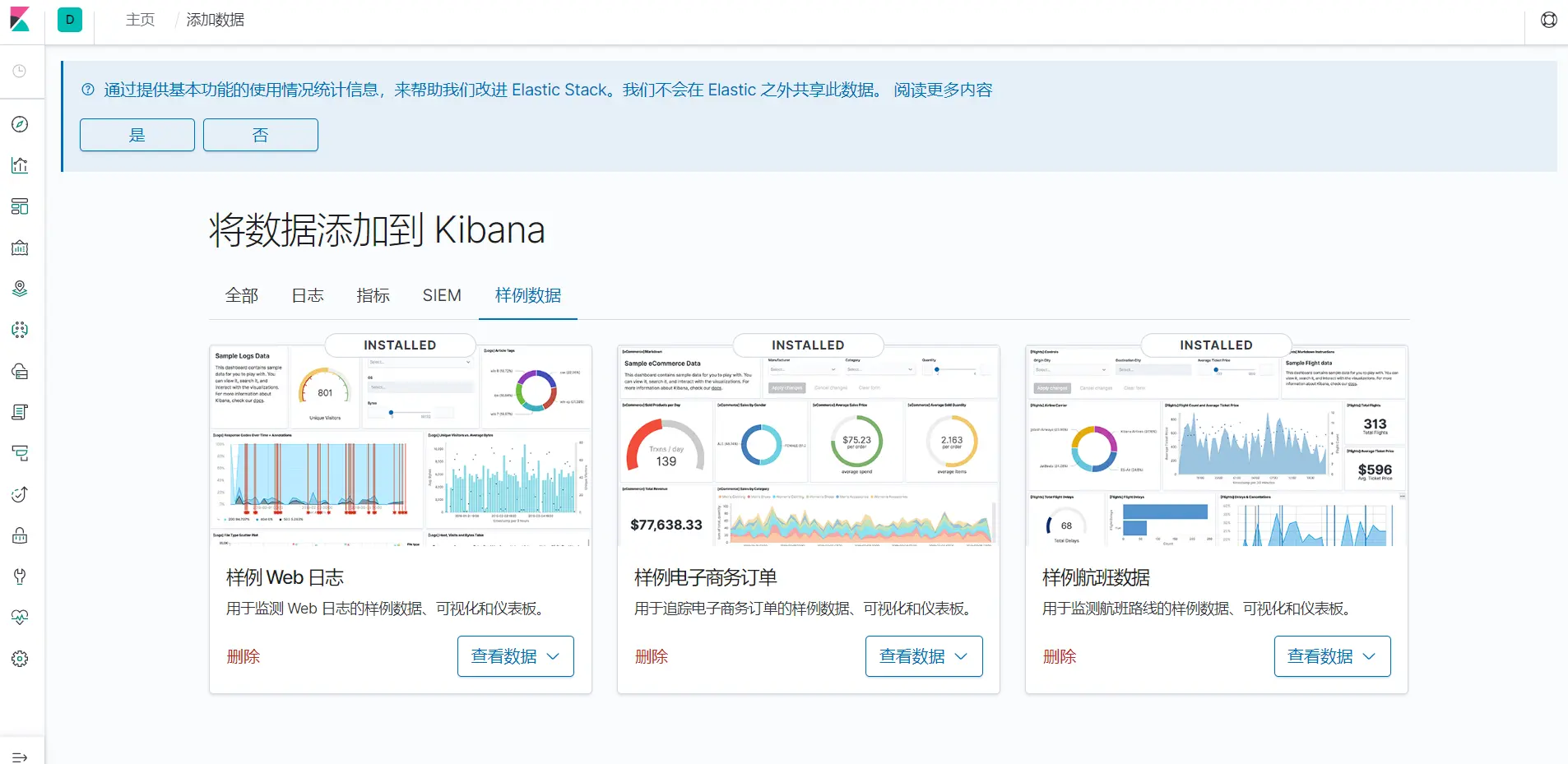Click the 样例航班数据 dashboard thumbnail
This screenshot has width=1568, height=764.
(1217, 447)
